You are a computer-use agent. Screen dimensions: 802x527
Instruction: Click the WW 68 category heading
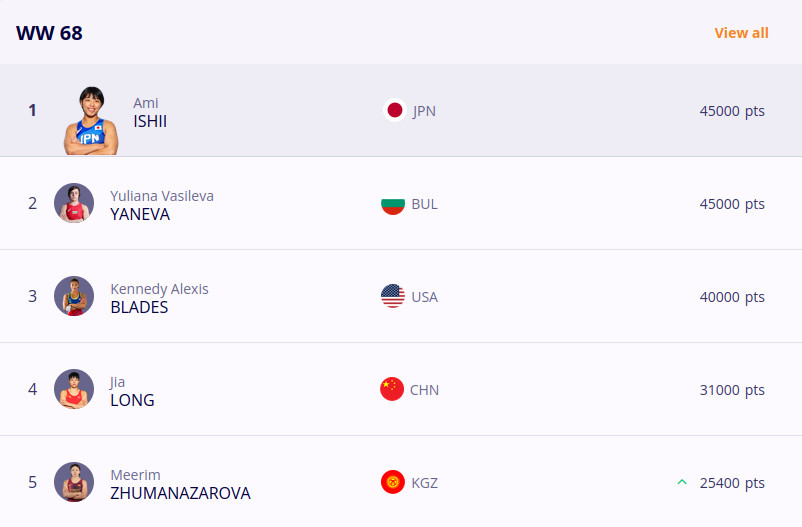49,33
